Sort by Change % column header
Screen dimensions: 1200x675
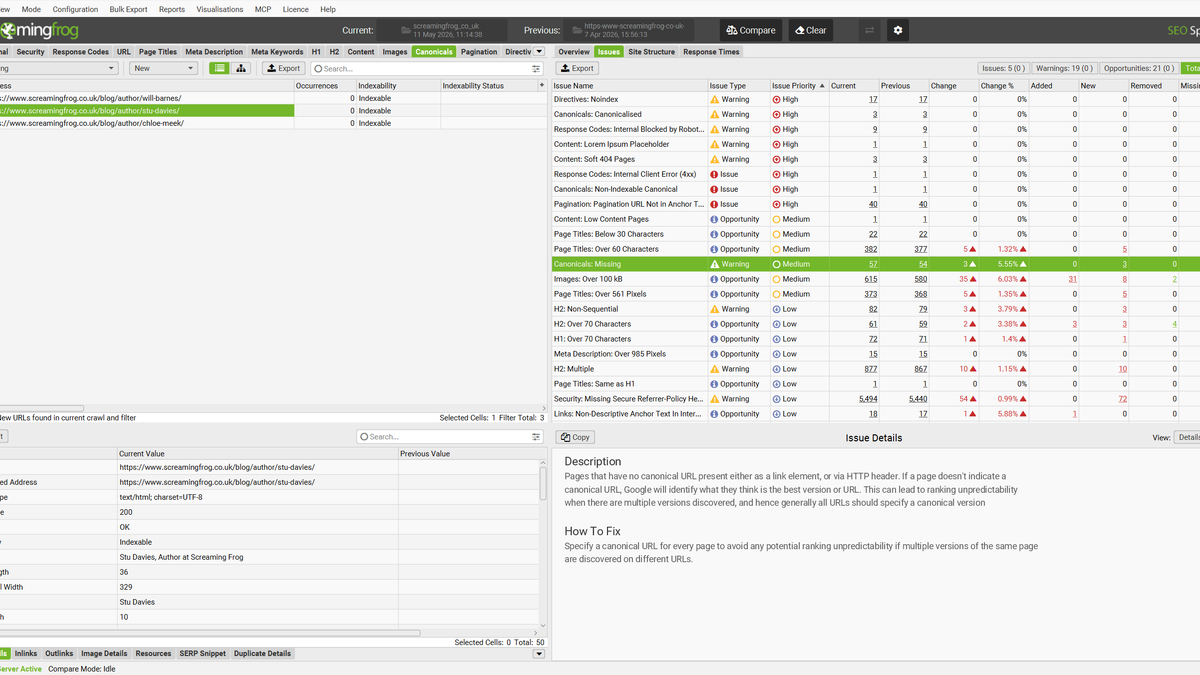(x=1003, y=86)
